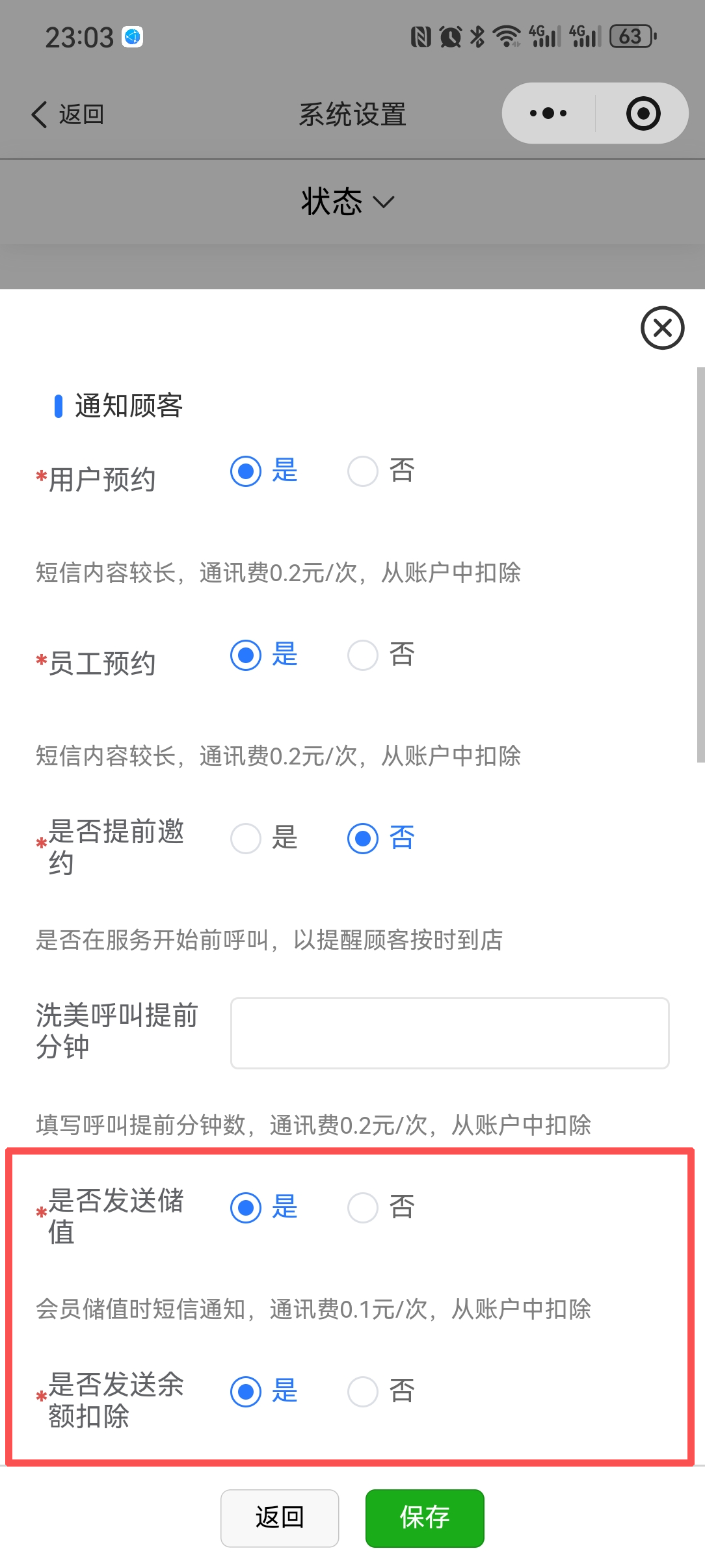Select 否 for 是否发送储值
This screenshot has width=705, height=1568.
363,1208
